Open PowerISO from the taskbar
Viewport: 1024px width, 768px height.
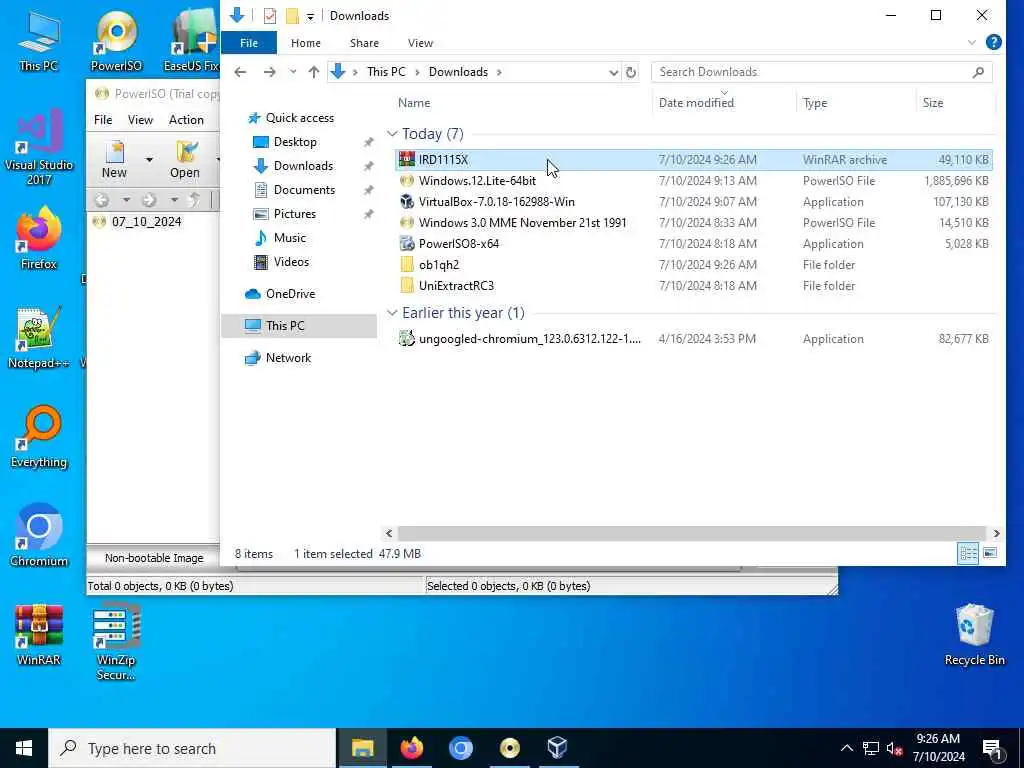509,748
